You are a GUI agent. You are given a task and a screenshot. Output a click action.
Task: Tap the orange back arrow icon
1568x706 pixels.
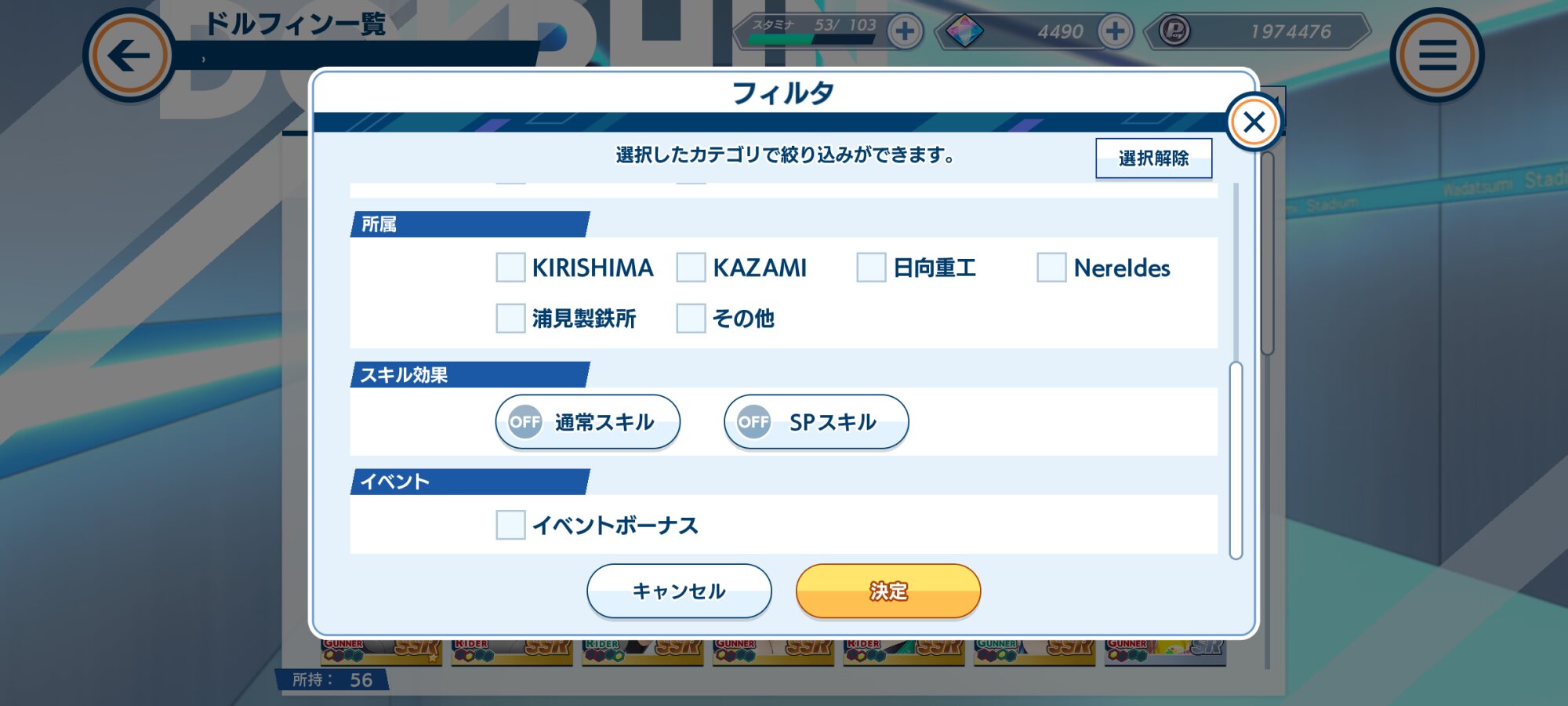tap(129, 56)
